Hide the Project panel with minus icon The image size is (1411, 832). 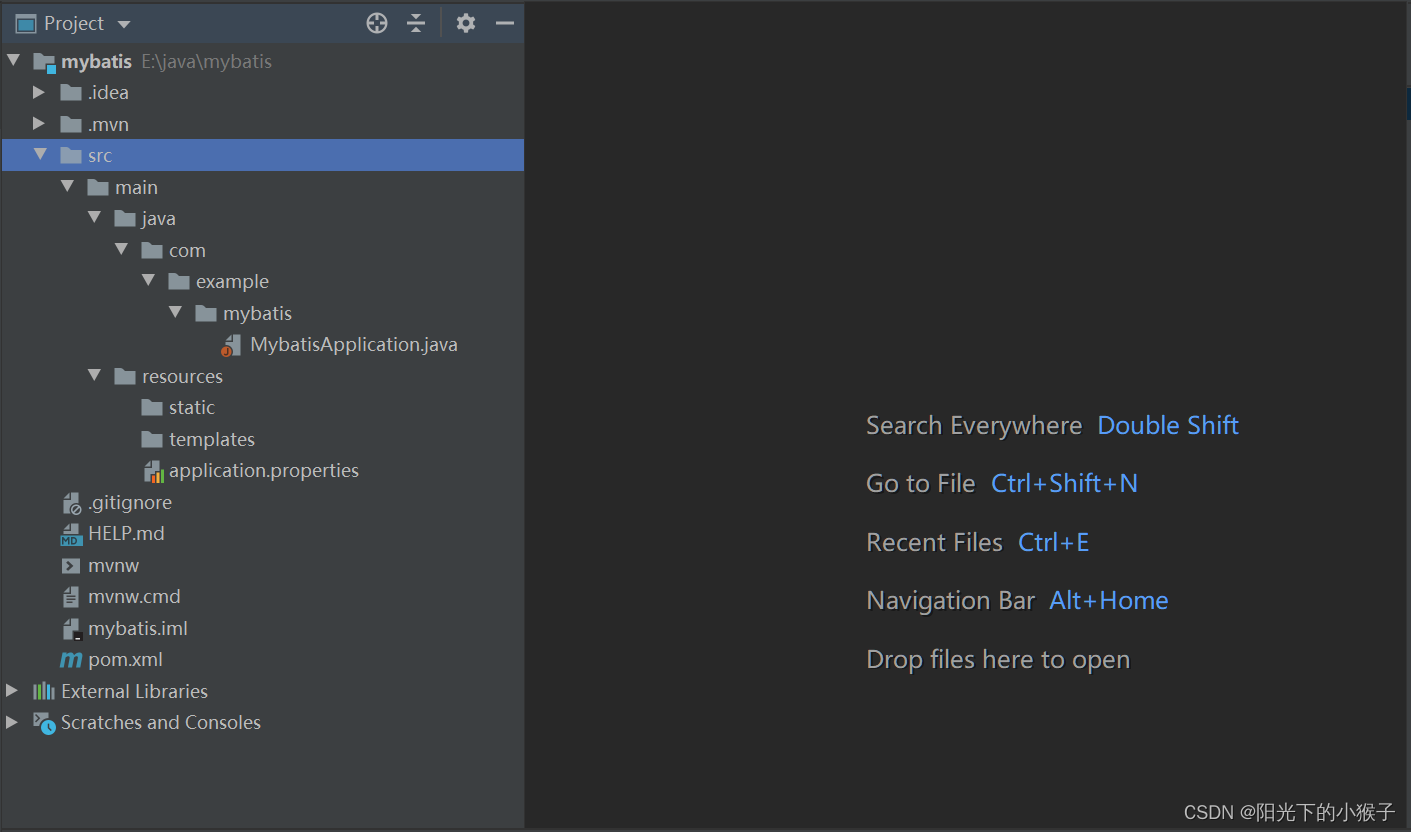tap(505, 23)
